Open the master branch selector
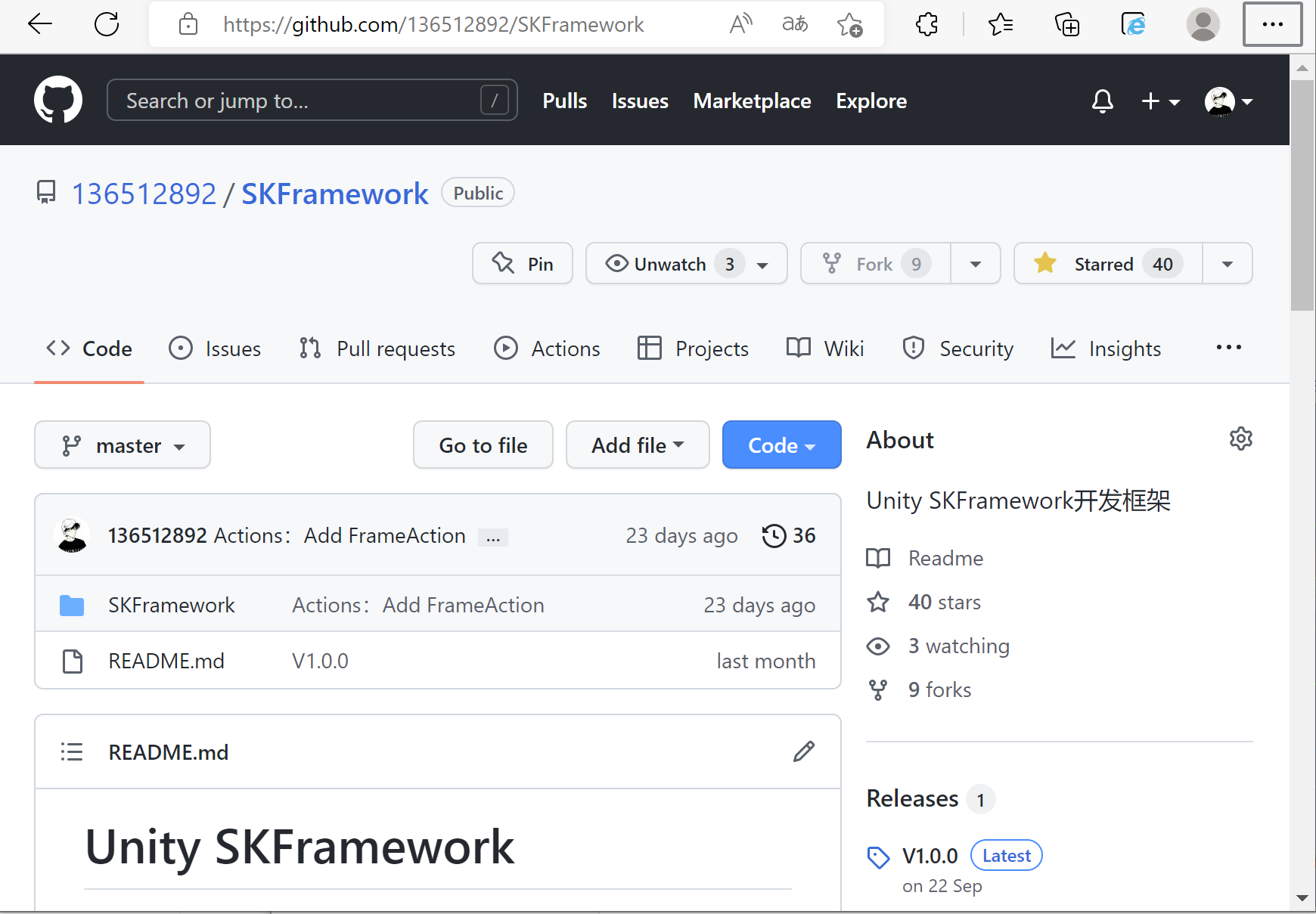The height and width of the screenshot is (914, 1316). pos(123,445)
